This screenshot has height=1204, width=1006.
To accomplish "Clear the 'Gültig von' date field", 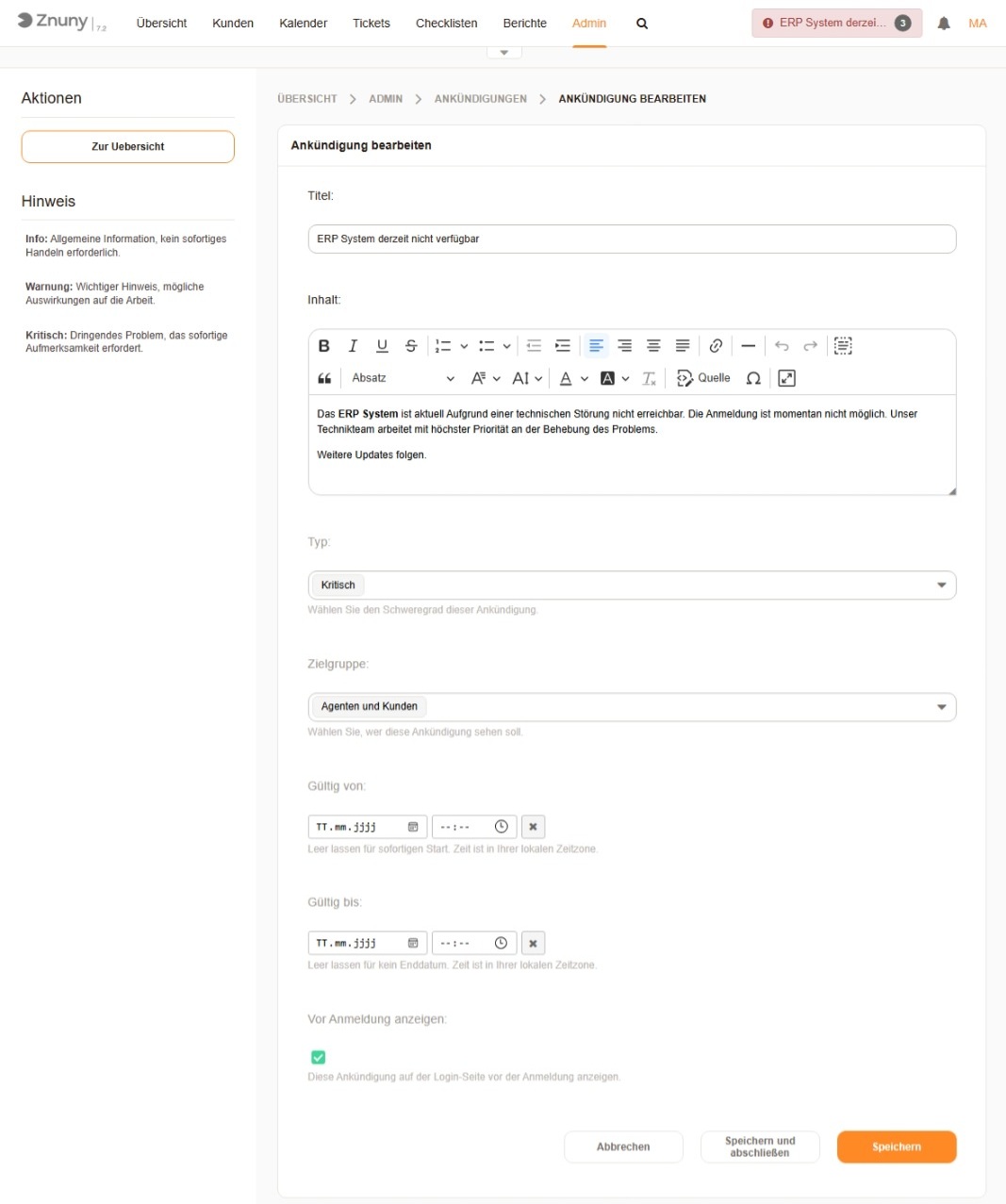I will click(533, 827).
